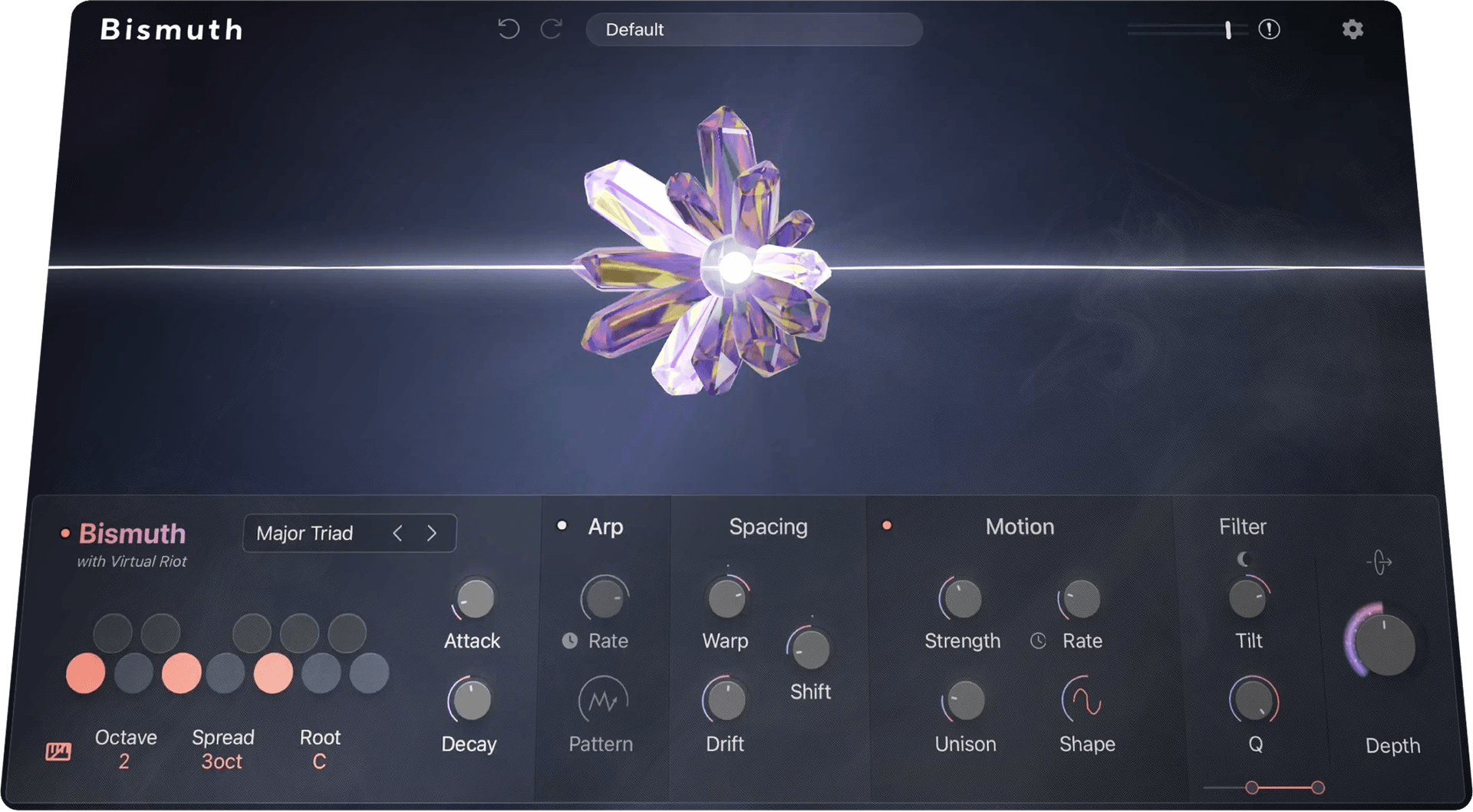The width and height of the screenshot is (1473, 812).
Task: Click the keyboard input icon
Action: pos(58,751)
